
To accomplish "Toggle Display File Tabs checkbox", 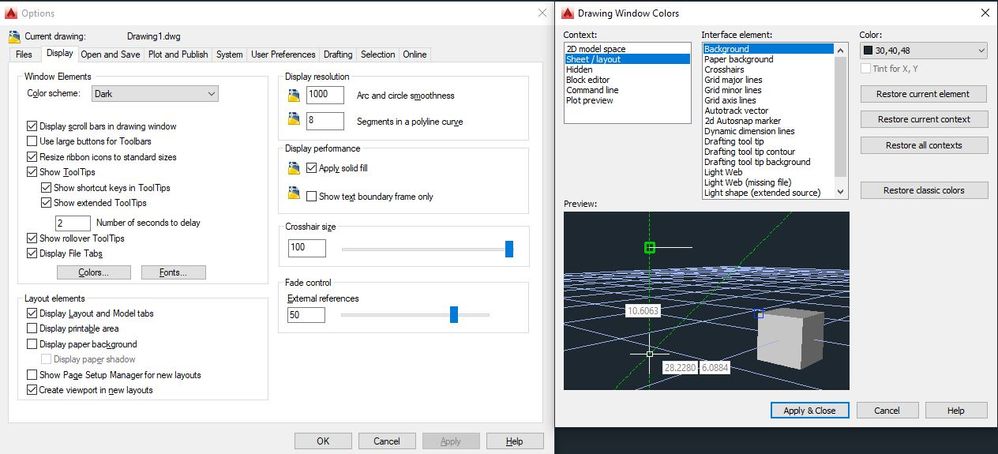I will click(x=32, y=253).
